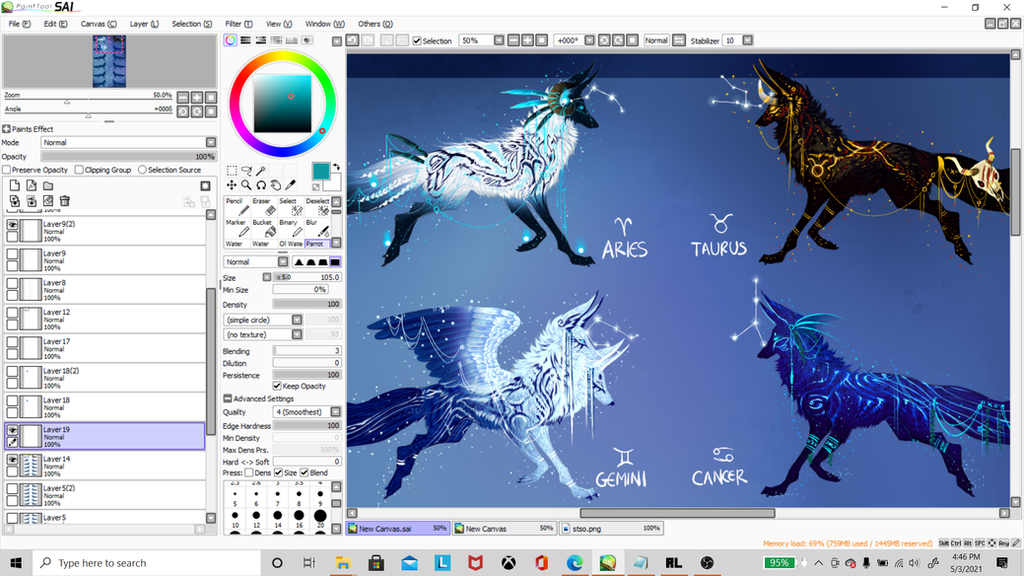Uncheck the Selection checkbox in toolbar
Screen dimensions: 1024x576
[417, 40]
